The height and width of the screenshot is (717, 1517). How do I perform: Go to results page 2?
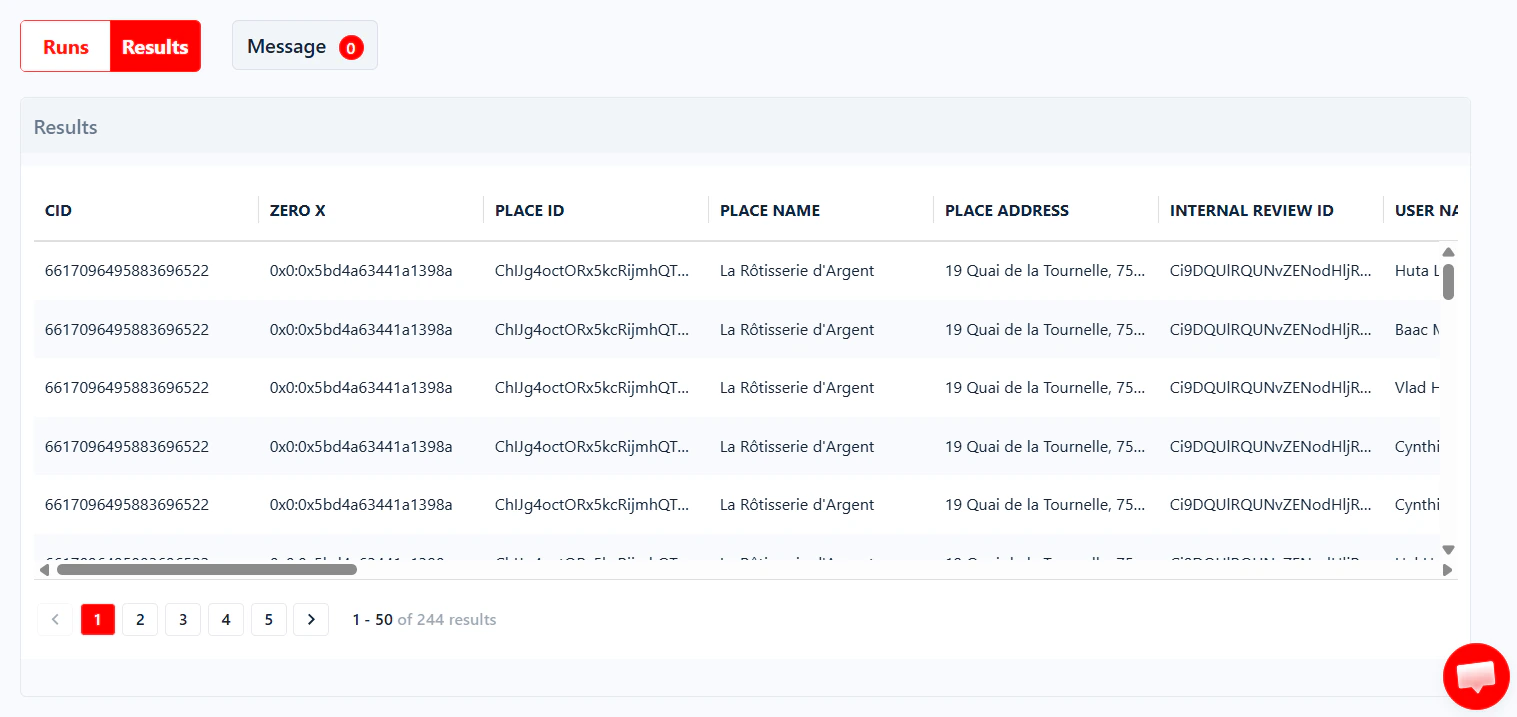140,620
